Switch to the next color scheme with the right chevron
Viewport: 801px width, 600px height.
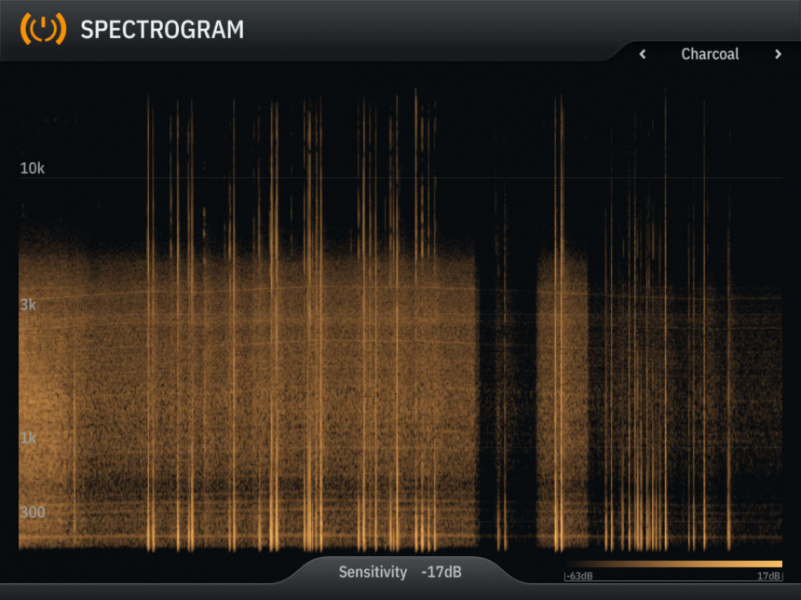coord(779,55)
